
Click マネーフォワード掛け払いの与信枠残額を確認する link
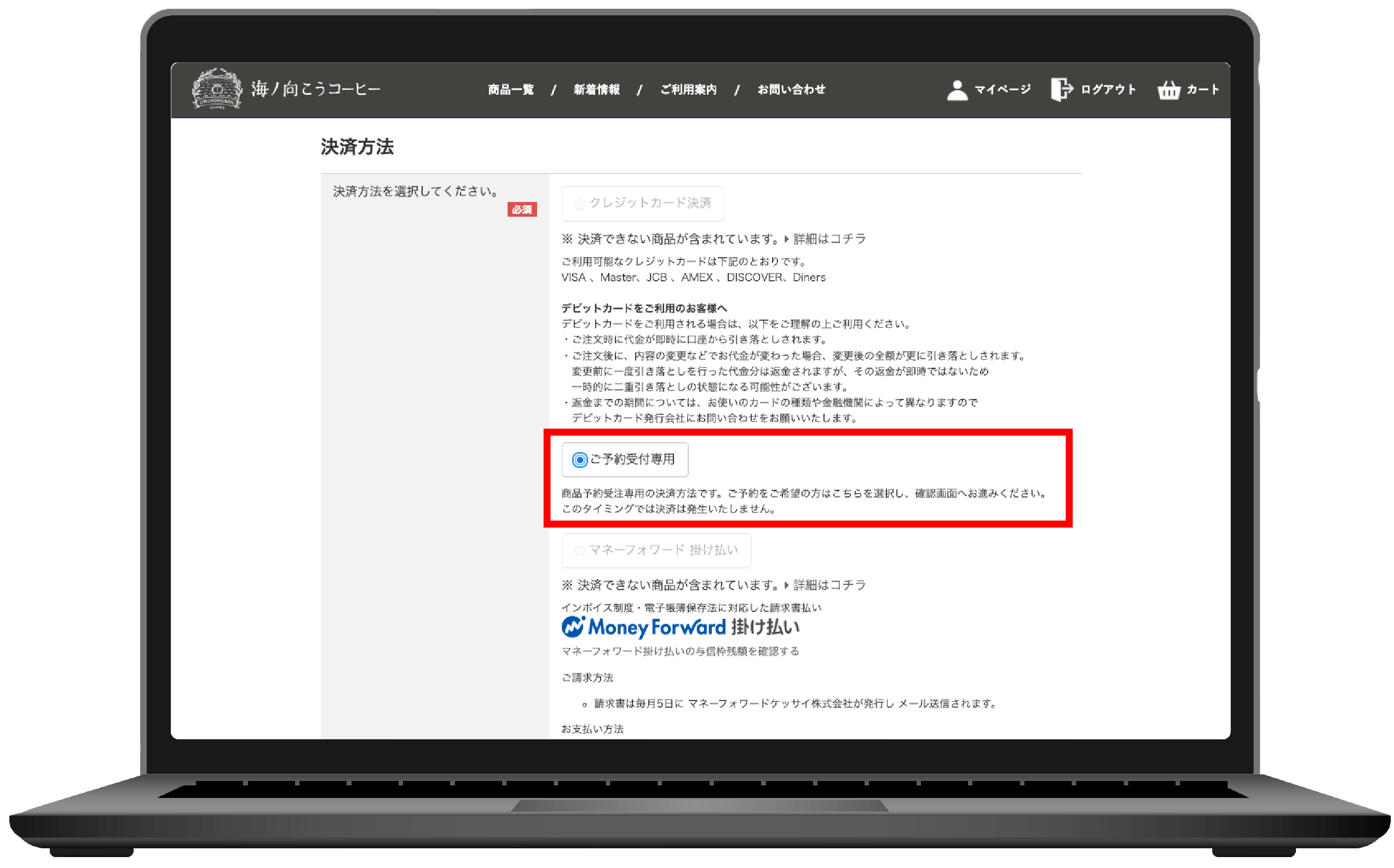(680, 651)
